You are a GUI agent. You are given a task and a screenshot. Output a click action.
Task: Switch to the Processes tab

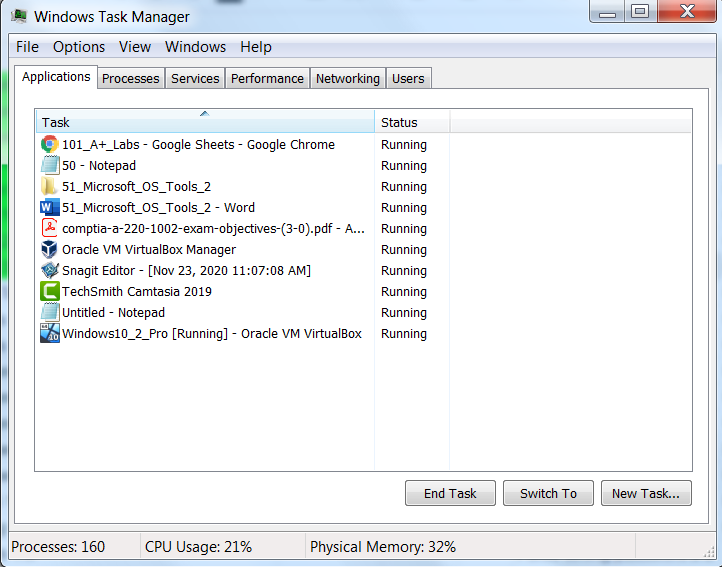pyautogui.click(x=131, y=79)
